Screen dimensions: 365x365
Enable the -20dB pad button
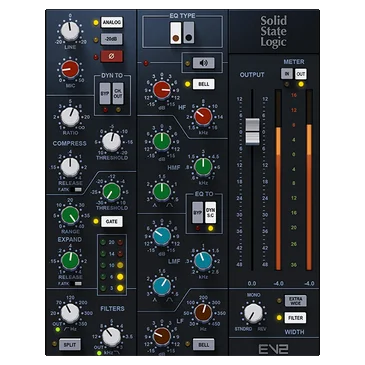click(x=112, y=39)
